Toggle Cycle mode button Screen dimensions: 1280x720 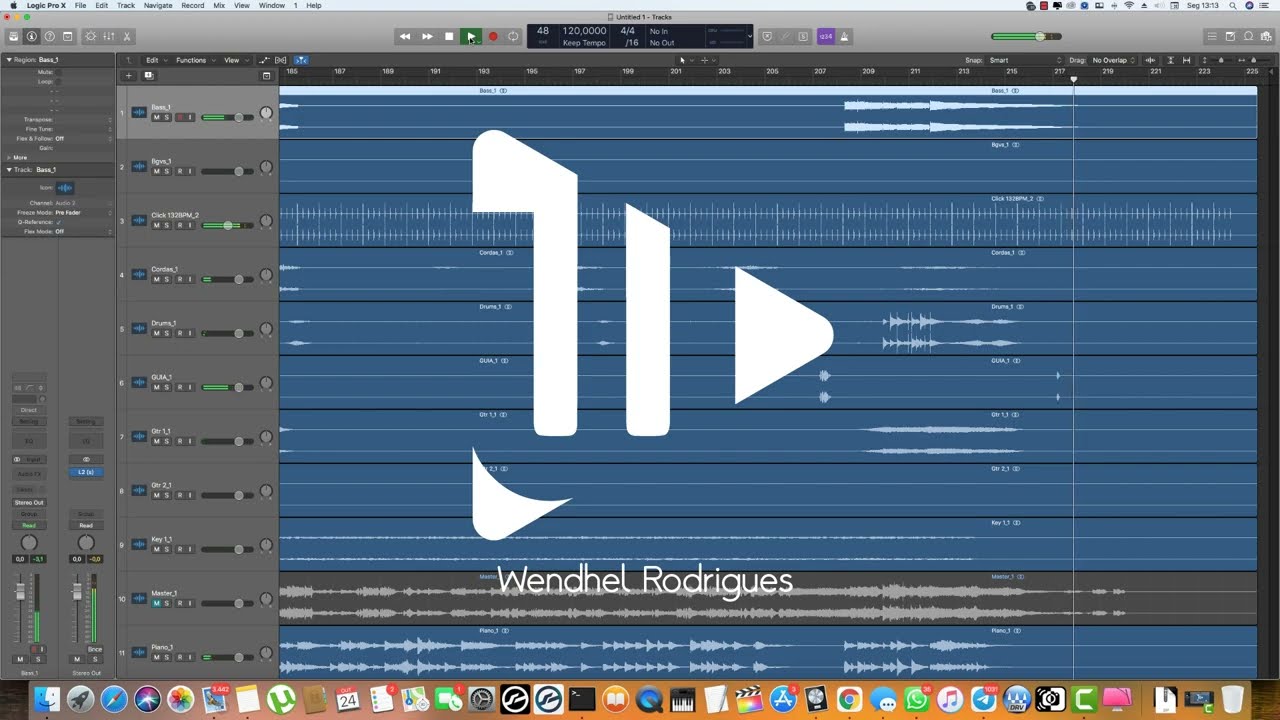tap(513, 37)
